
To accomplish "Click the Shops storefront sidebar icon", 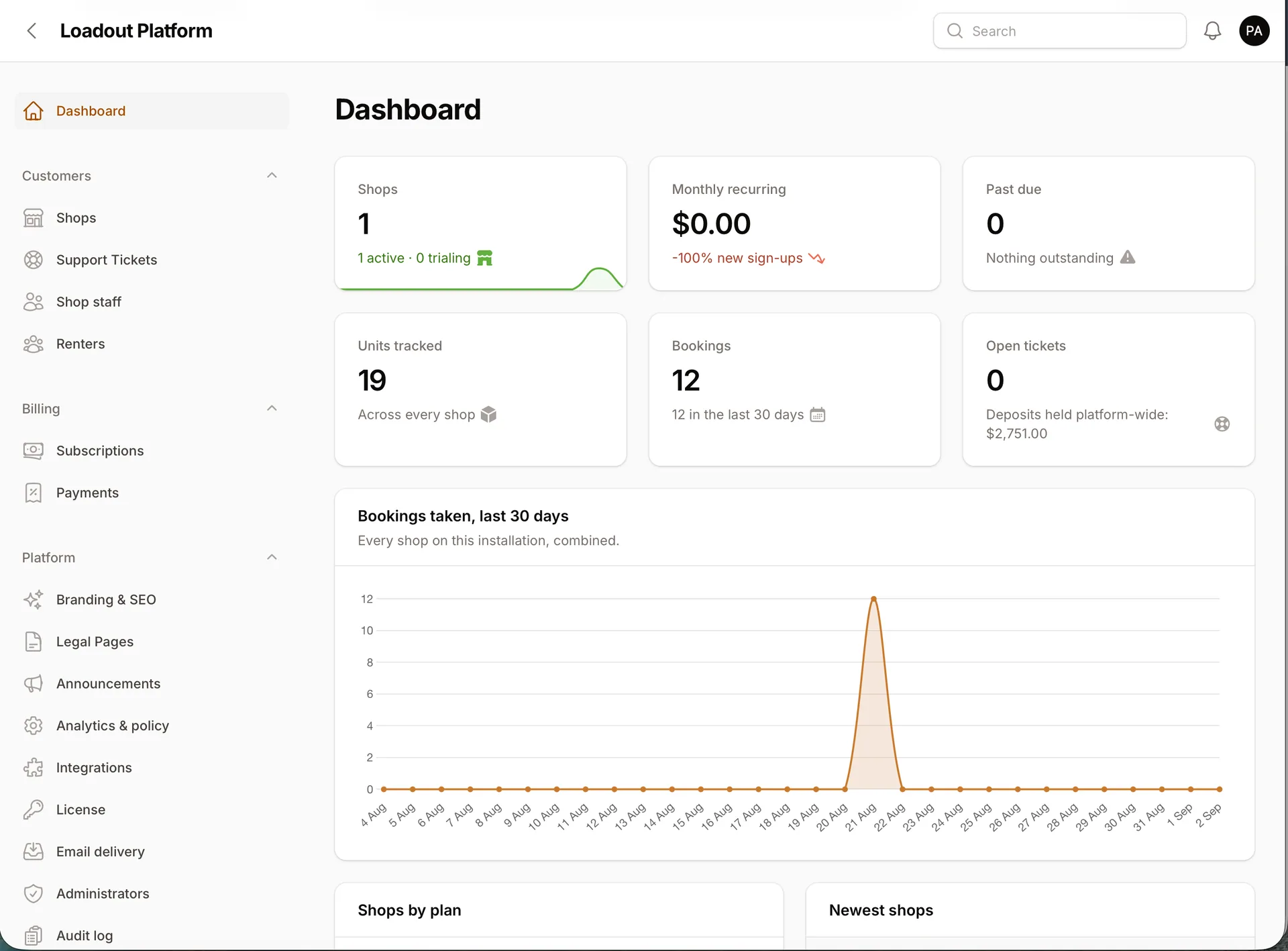I will click(x=33, y=218).
